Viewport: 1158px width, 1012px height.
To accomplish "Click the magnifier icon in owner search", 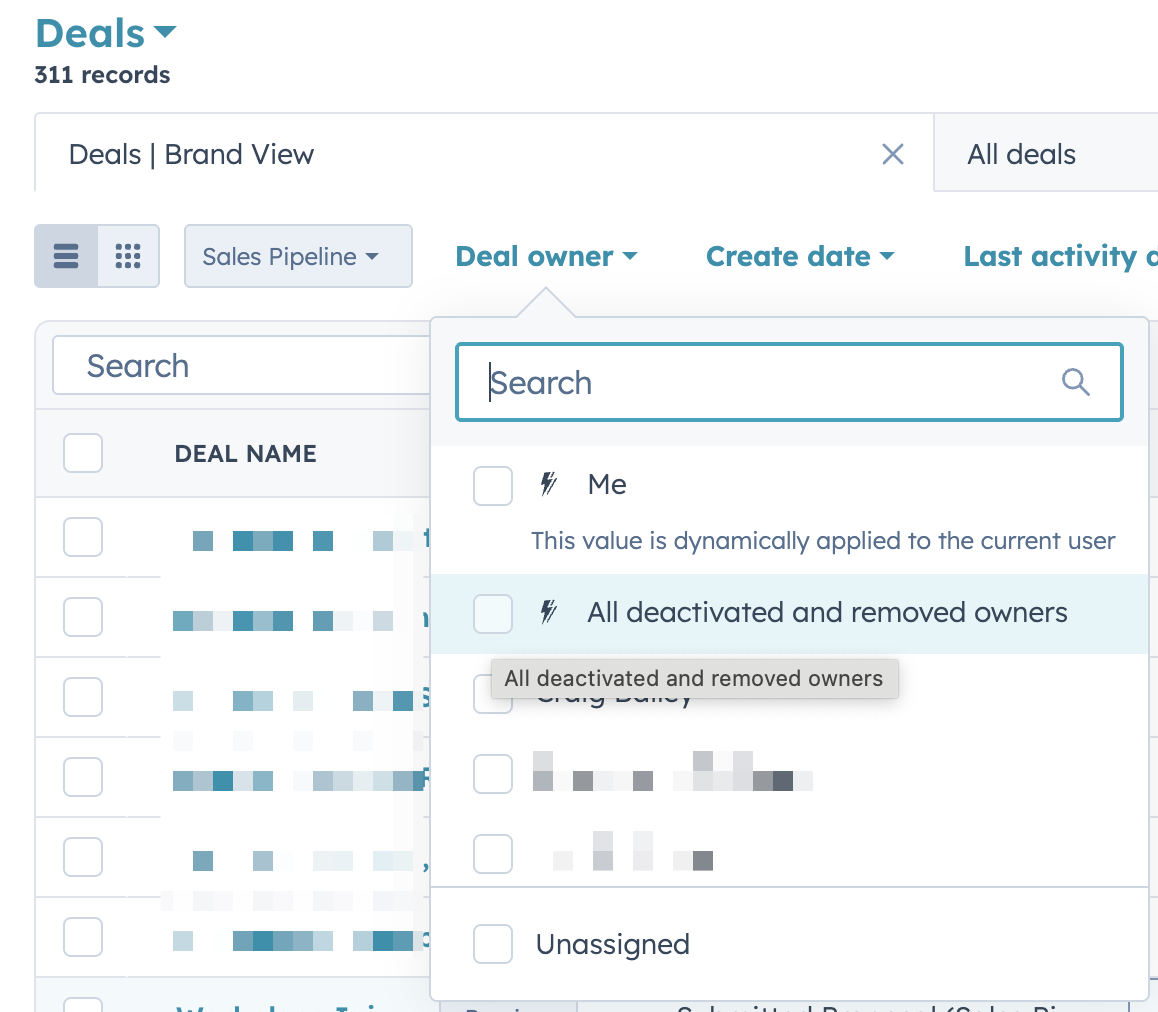I will pos(1075,382).
